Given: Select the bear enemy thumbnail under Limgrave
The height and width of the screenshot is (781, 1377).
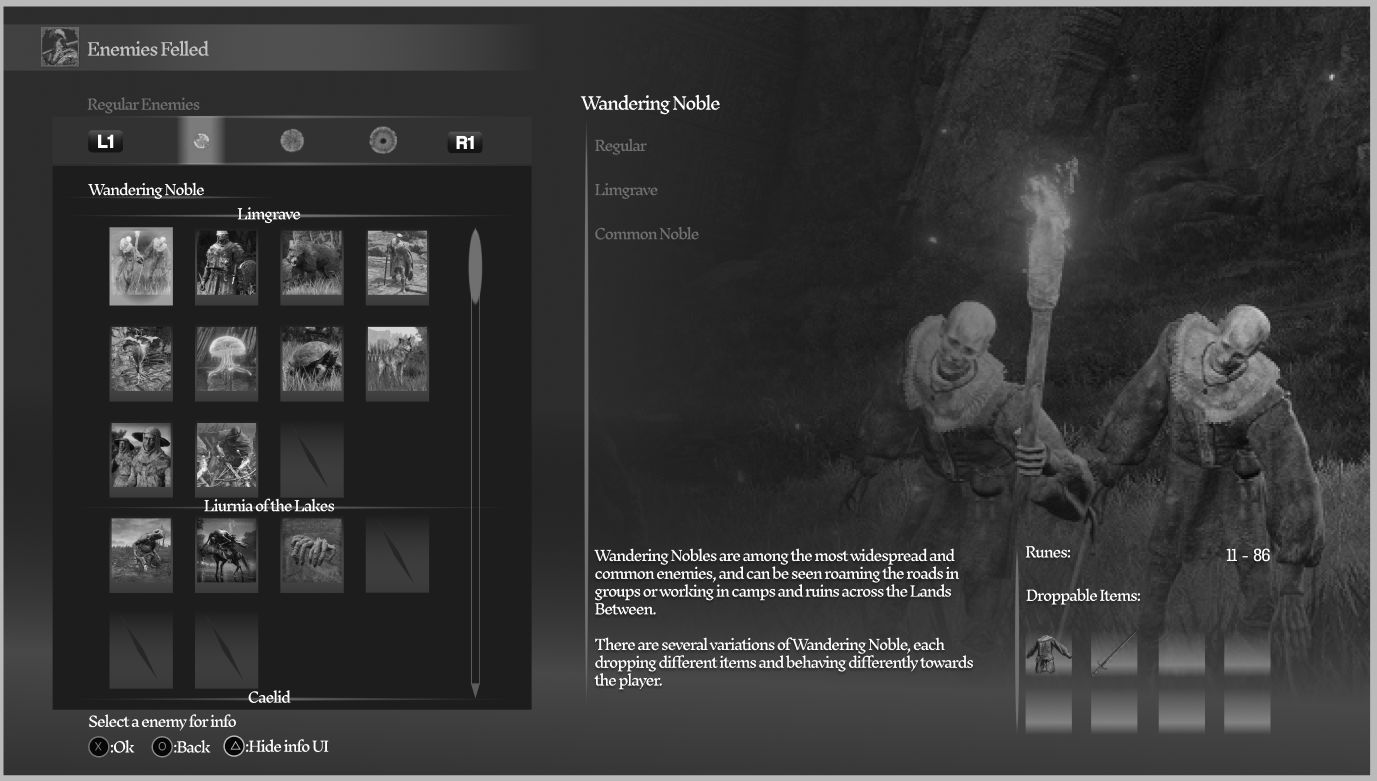Looking at the screenshot, I should [x=311, y=265].
